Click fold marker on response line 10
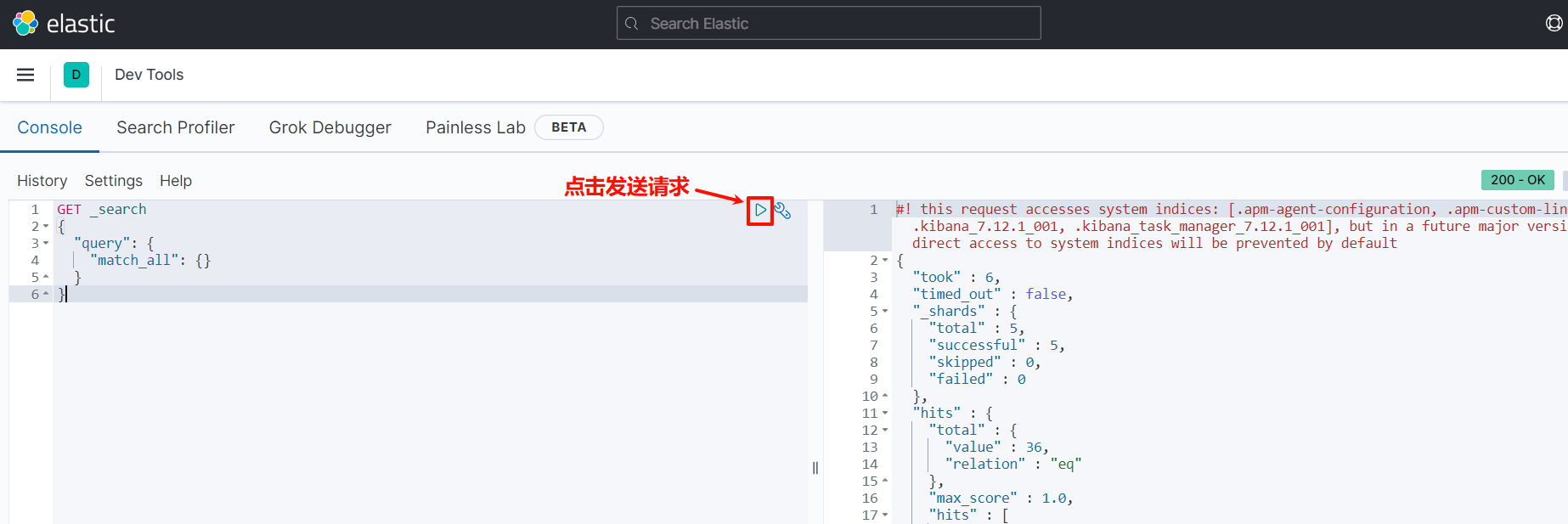Viewport: 1568px width, 524px height. (x=885, y=397)
